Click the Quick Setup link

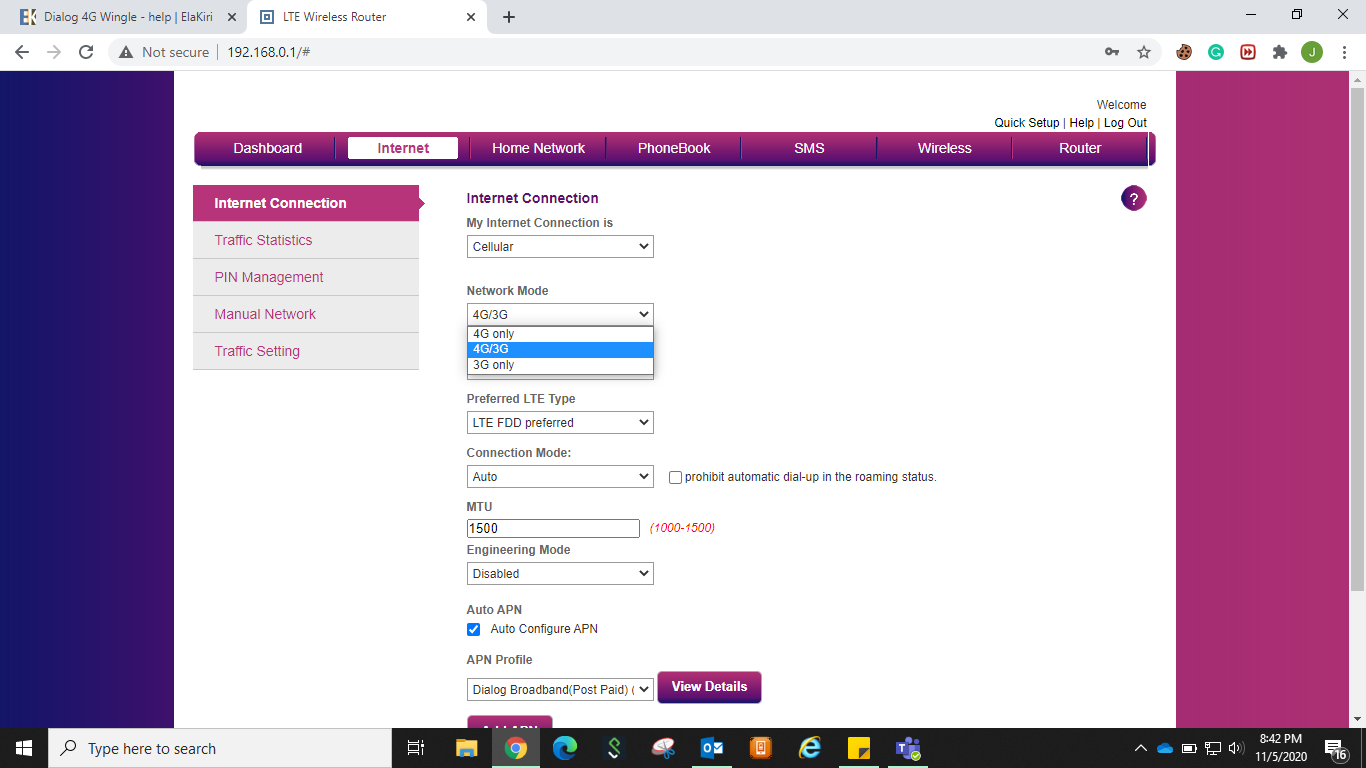[x=1026, y=123]
